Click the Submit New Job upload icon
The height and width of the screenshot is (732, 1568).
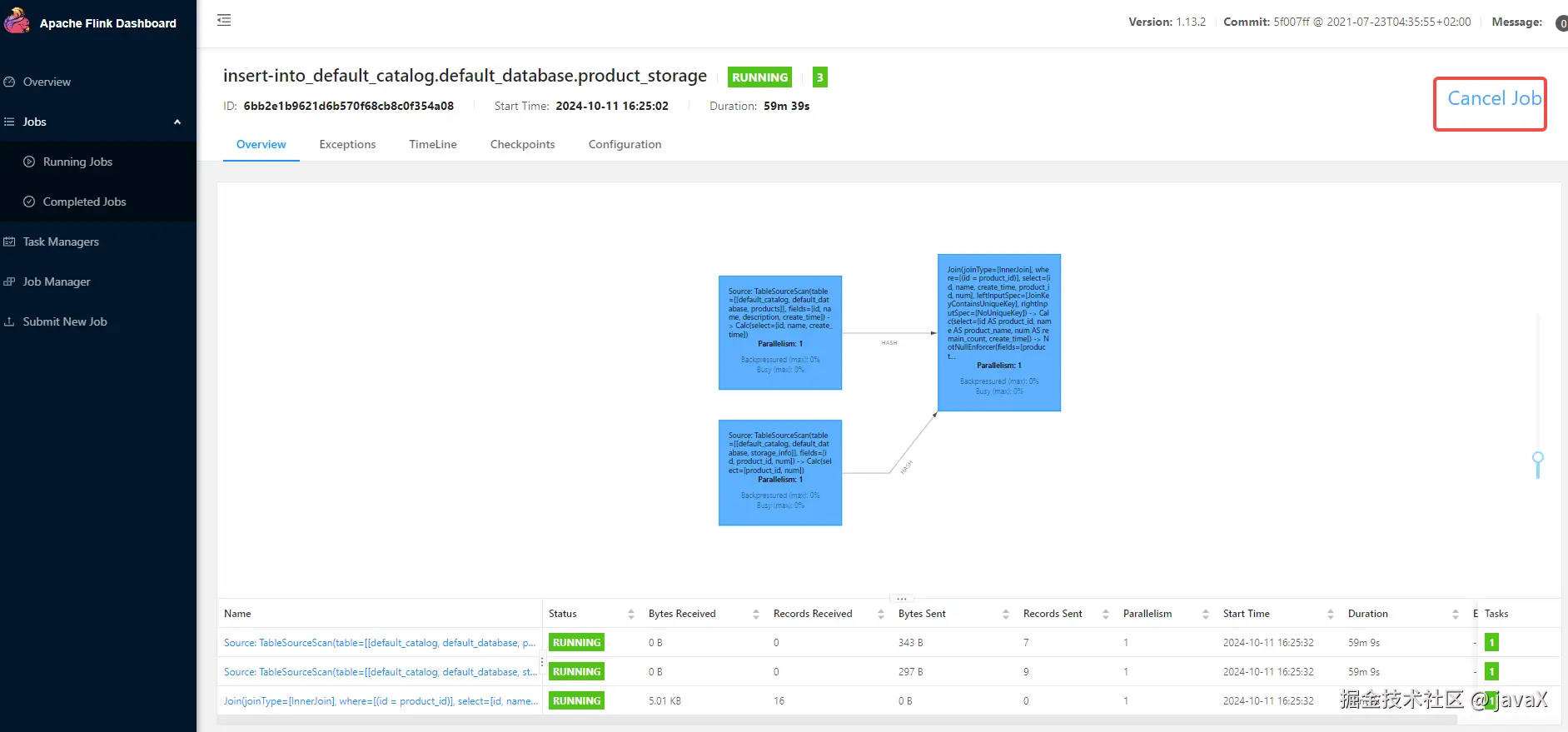tap(10, 321)
